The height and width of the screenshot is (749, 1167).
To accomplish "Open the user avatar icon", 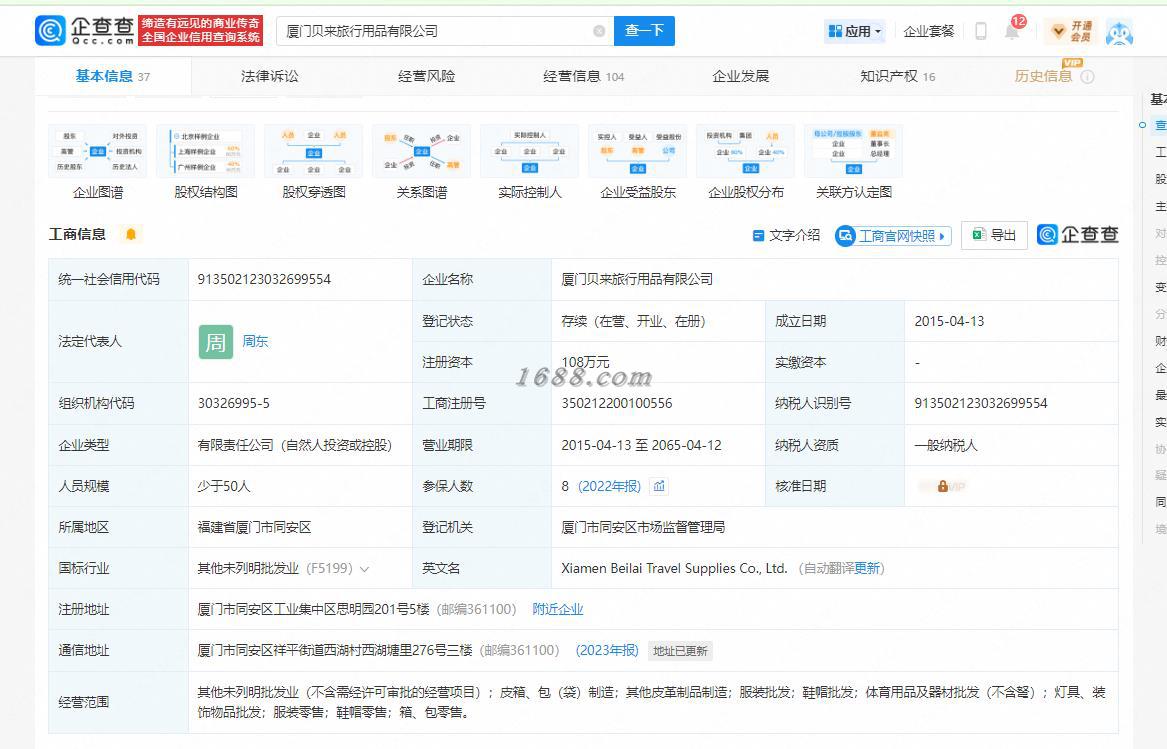I will tap(1119, 32).
